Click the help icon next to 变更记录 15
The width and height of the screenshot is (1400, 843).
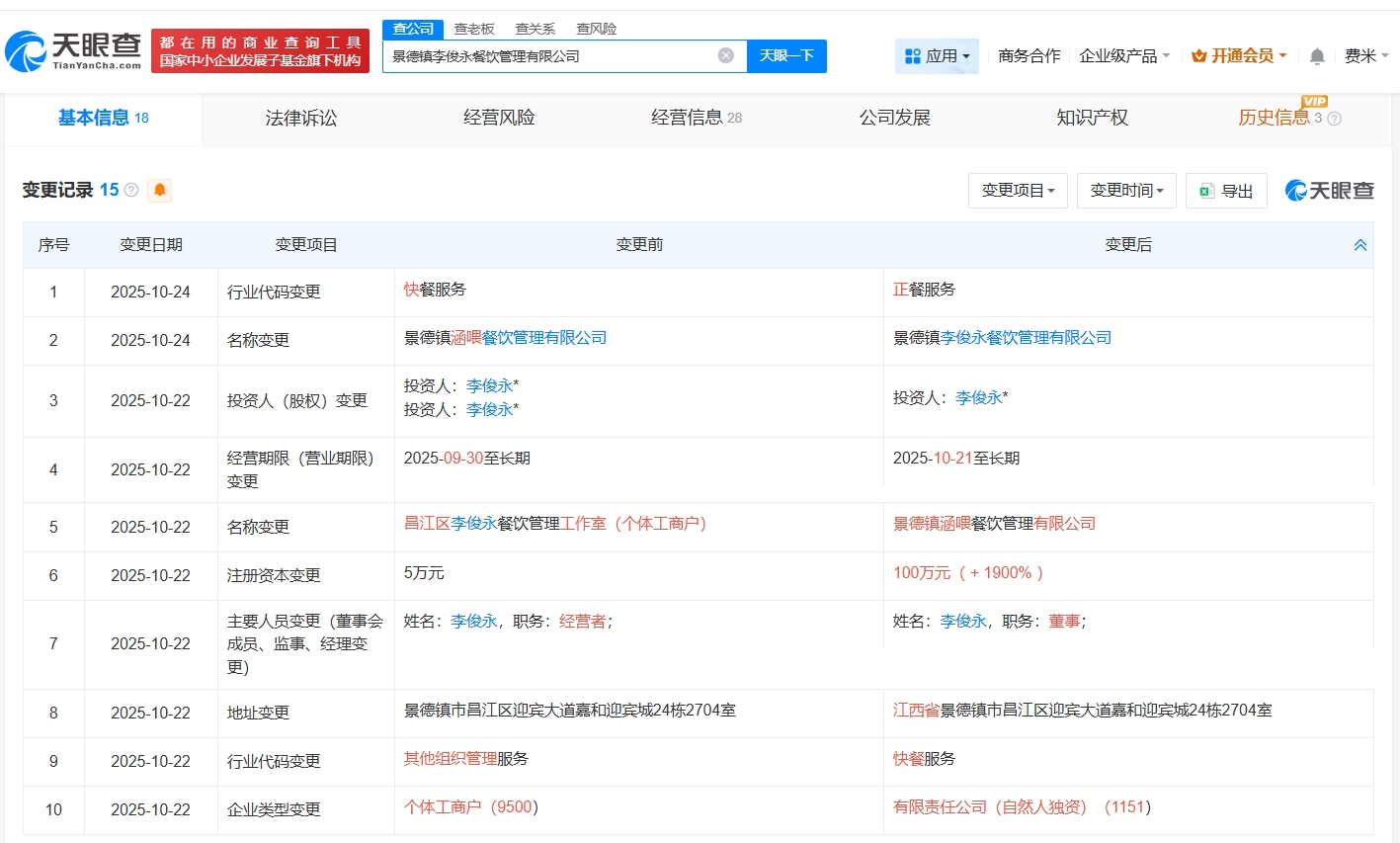pos(131,190)
